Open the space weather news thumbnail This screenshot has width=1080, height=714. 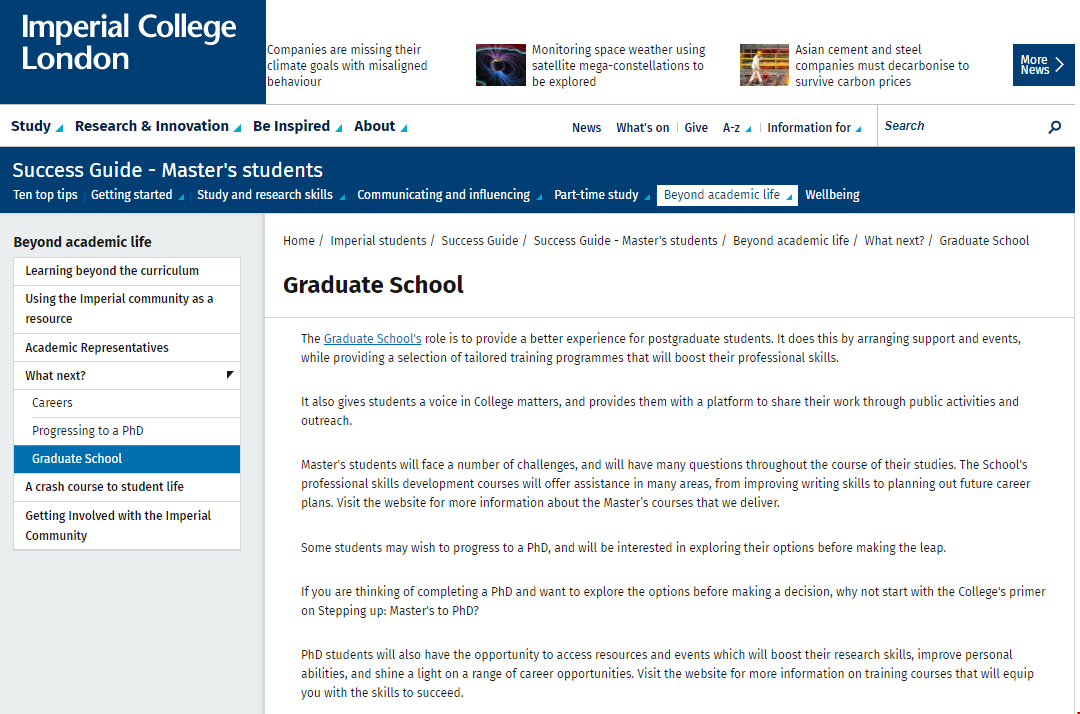tap(500, 65)
